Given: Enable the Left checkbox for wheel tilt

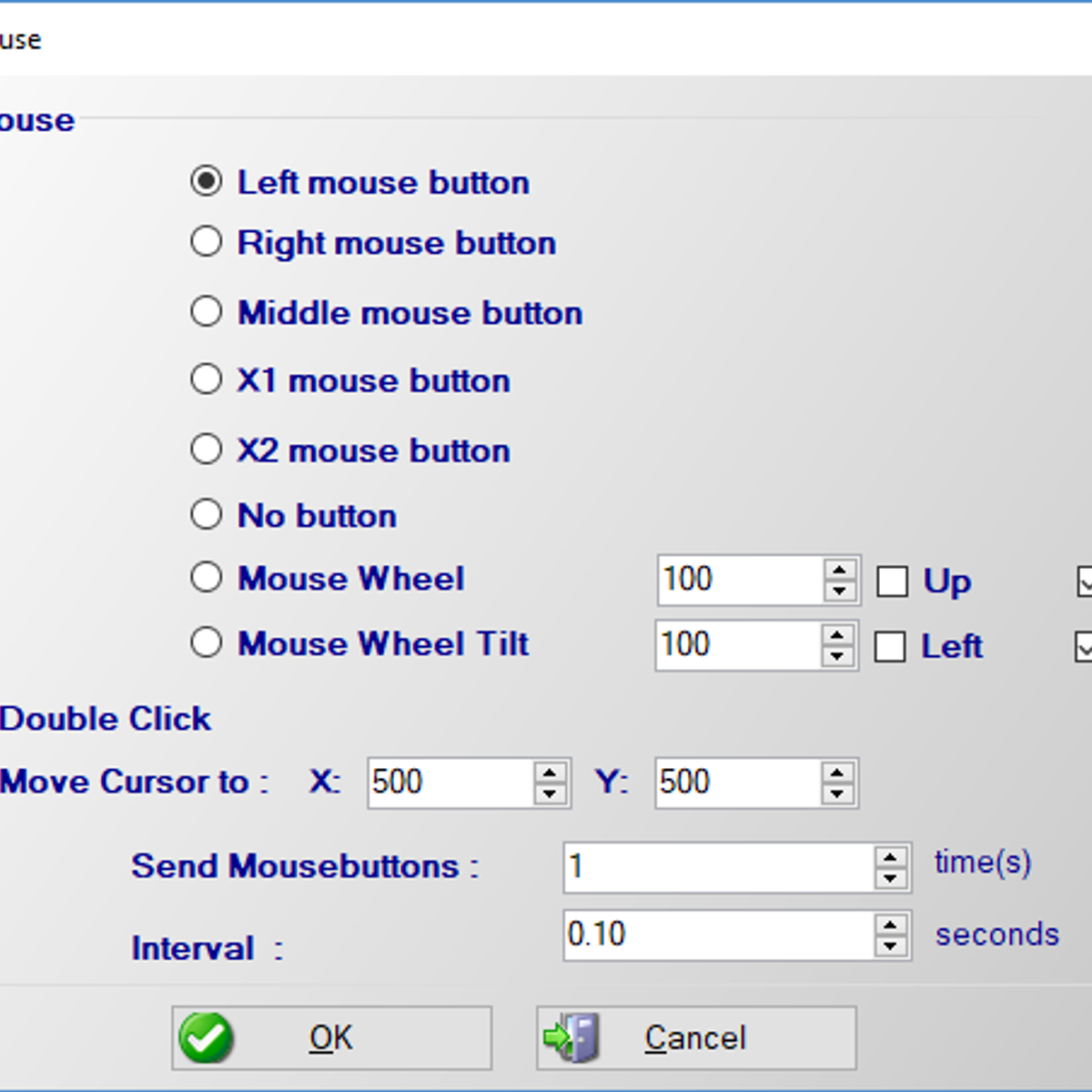Looking at the screenshot, I should pyautogui.click(x=890, y=646).
